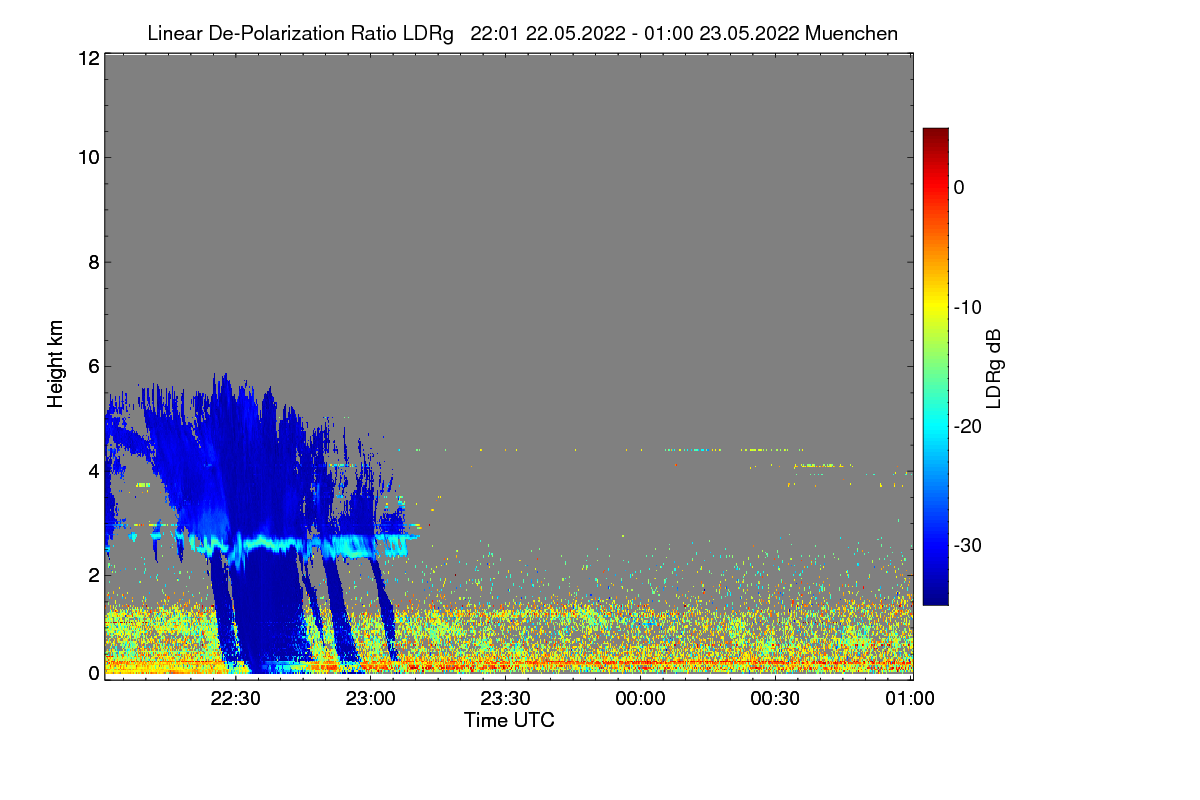
Task: Click the "Time UTC" axis label
Action: click(x=509, y=720)
